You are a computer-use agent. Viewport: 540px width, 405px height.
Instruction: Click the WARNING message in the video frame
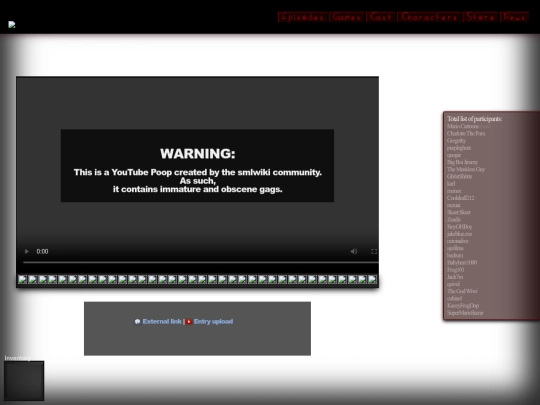[197, 166]
